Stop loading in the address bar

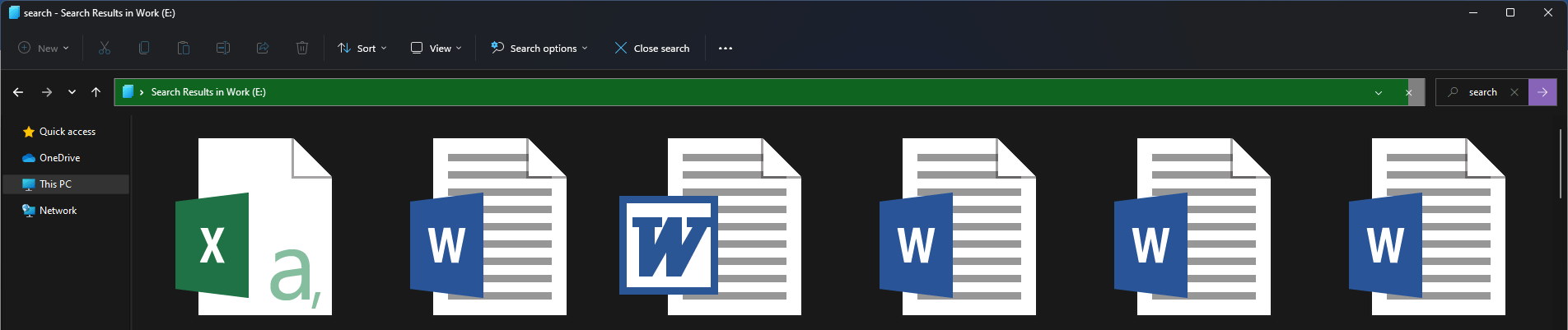[x=1409, y=92]
